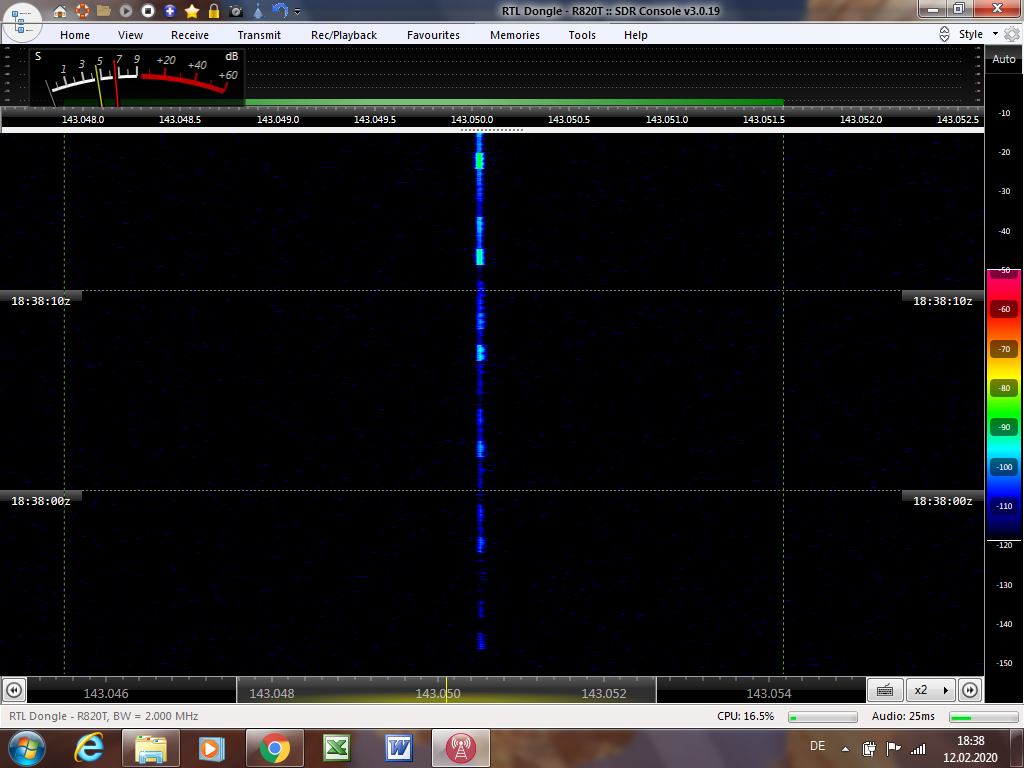Viewport: 1024px width, 768px height.
Task: Open Word from taskbar
Action: coord(398,748)
